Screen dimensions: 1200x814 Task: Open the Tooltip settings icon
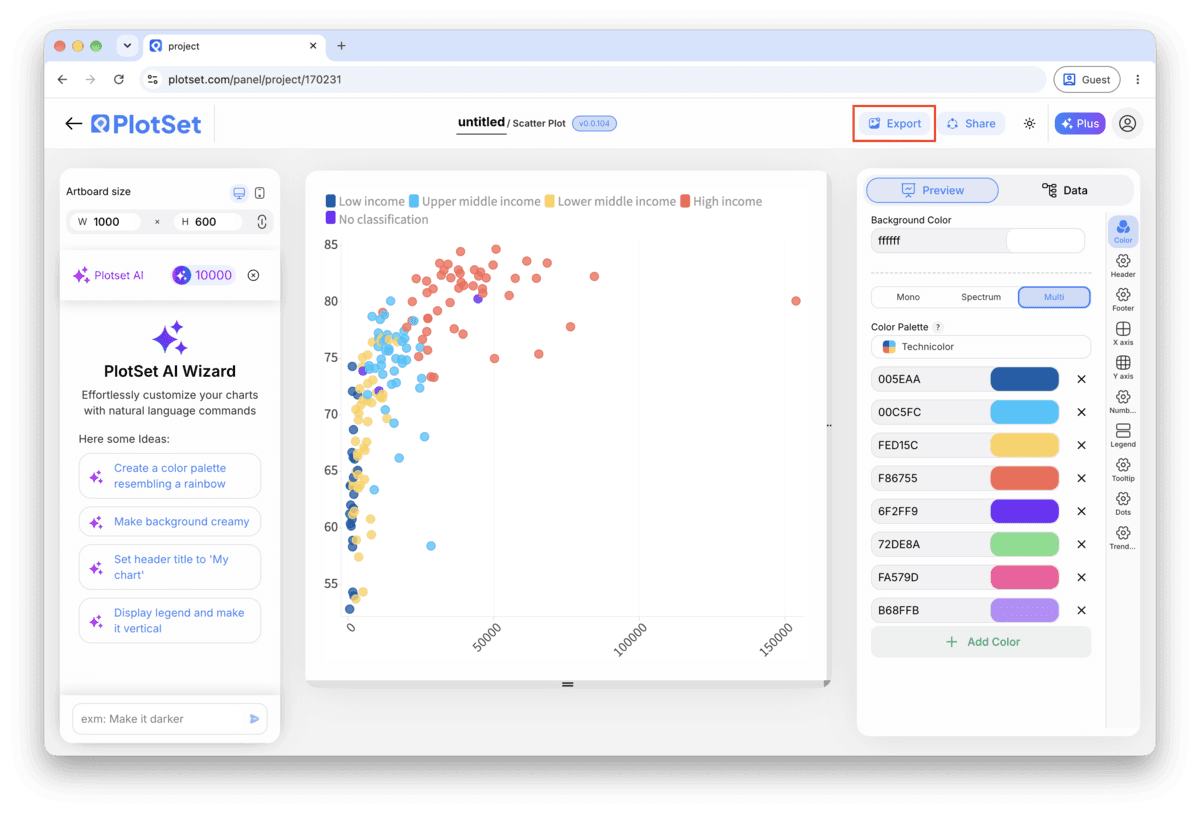click(x=1123, y=470)
